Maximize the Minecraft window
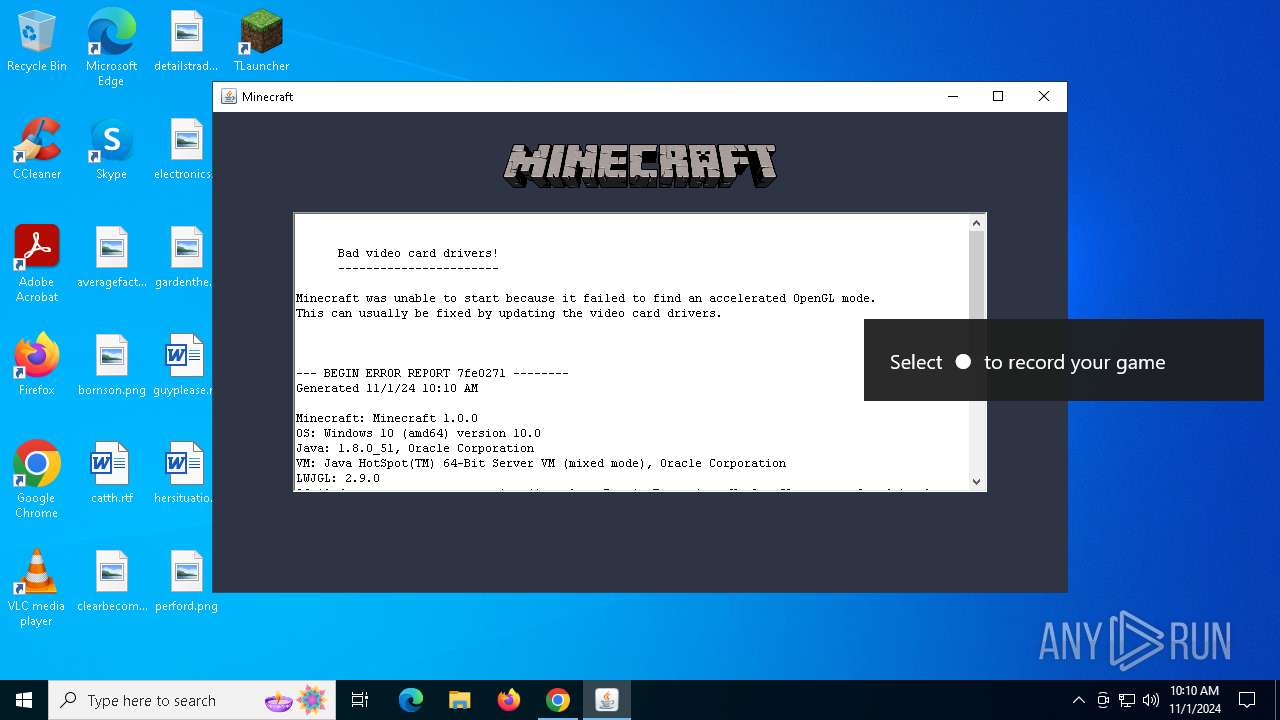This screenshot has height=720, width=1280. coord(997,97)
